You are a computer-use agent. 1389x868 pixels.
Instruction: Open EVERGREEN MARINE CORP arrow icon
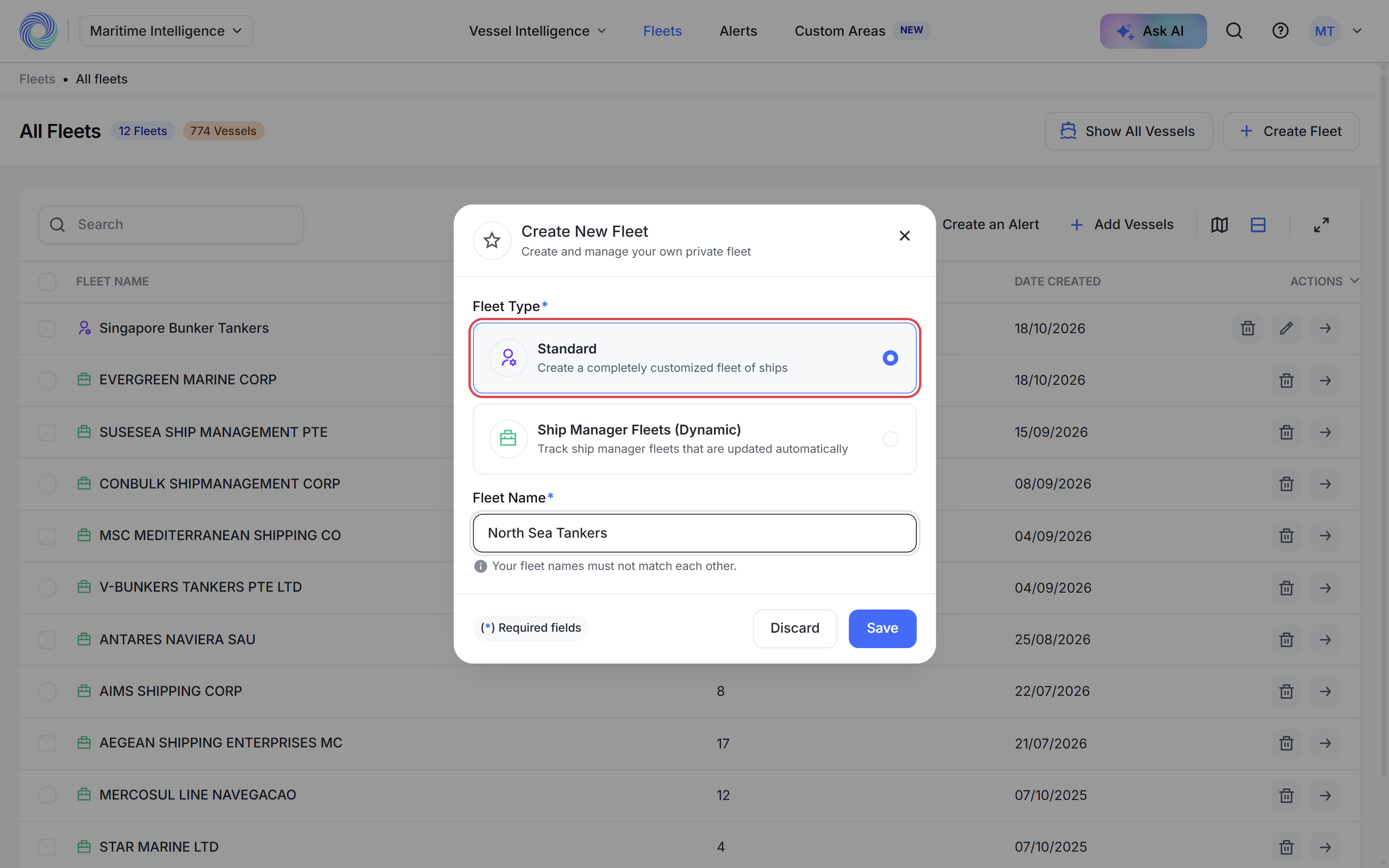(1325, 380)
